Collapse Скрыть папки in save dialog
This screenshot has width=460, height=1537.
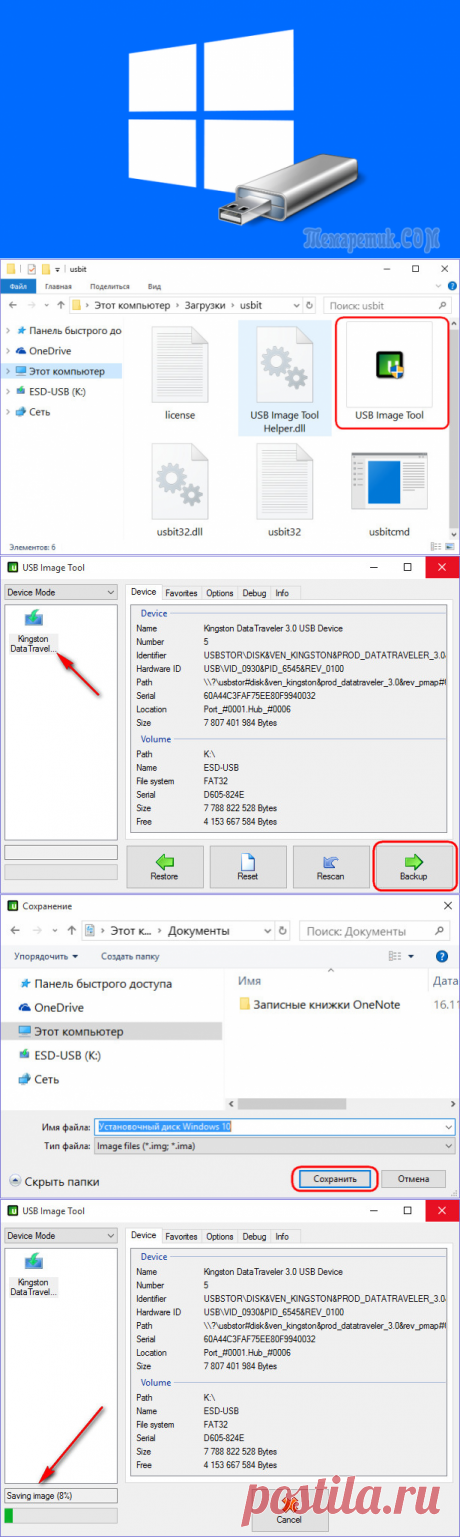coord(55,1180)
